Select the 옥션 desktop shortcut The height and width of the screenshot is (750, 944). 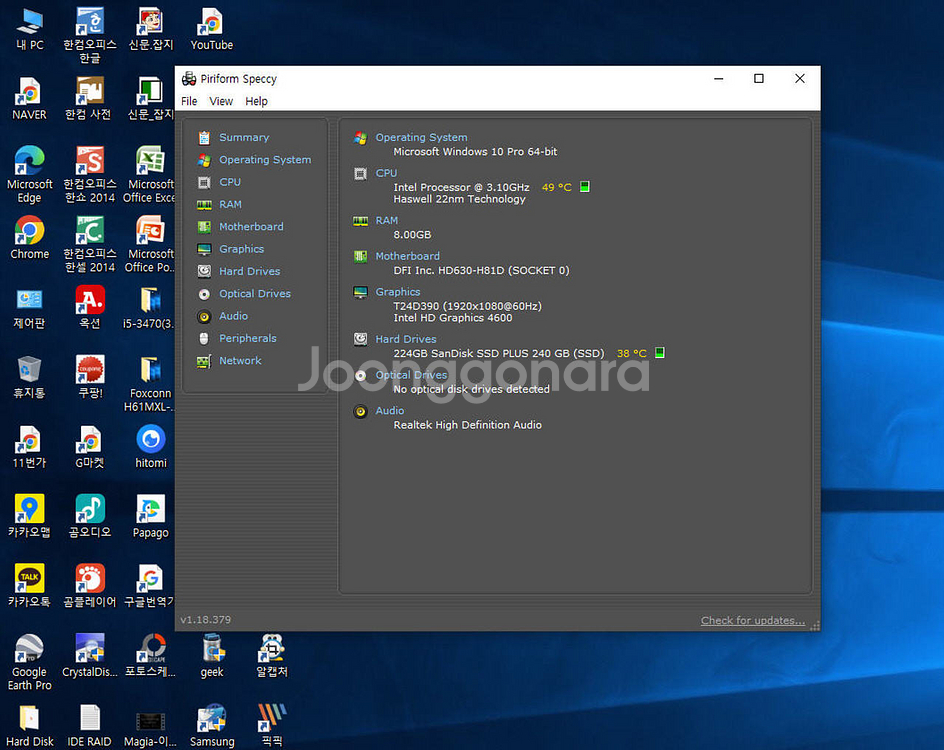[x=90, y=308]
